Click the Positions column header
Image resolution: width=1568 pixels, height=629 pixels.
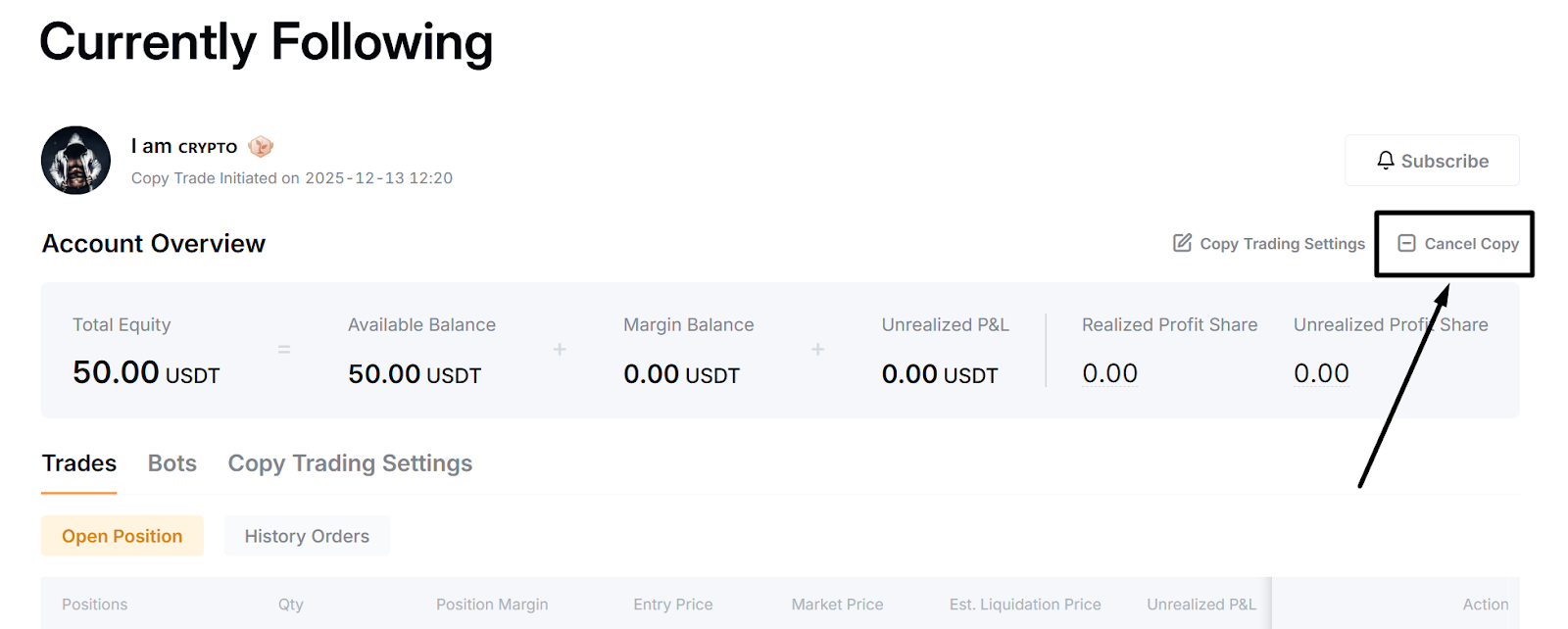coord(95,604)
